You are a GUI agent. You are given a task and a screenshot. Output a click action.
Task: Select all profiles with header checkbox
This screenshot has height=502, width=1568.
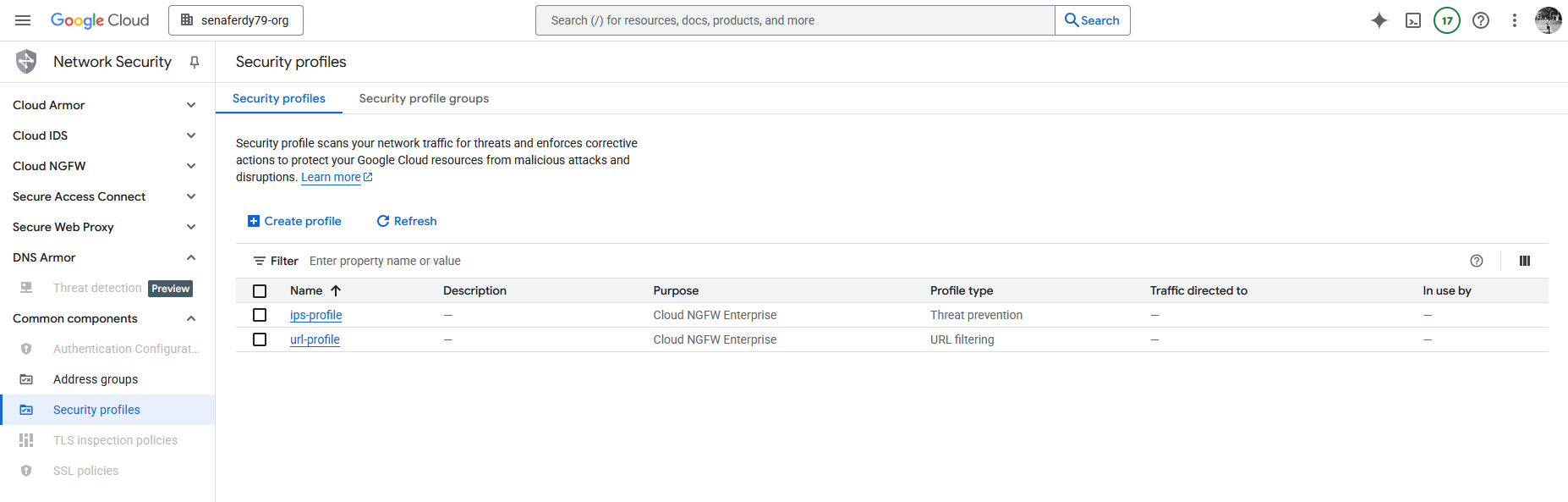(260, 291)
